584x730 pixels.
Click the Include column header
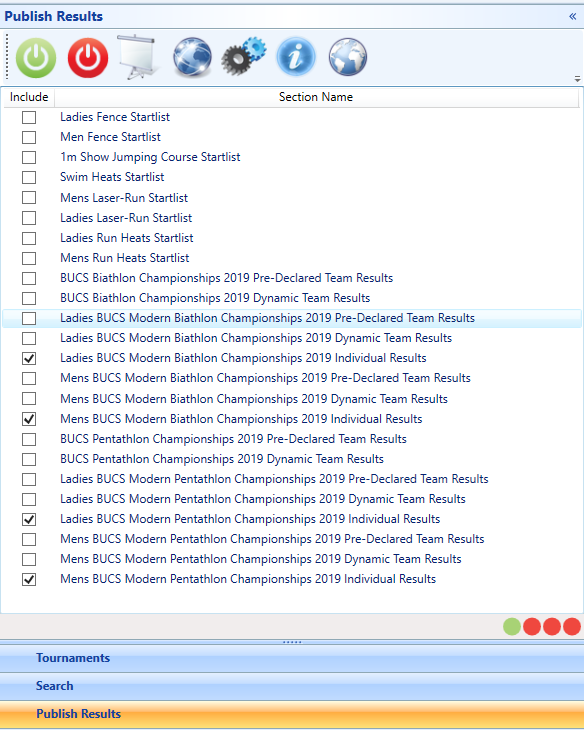click(29, 97)
